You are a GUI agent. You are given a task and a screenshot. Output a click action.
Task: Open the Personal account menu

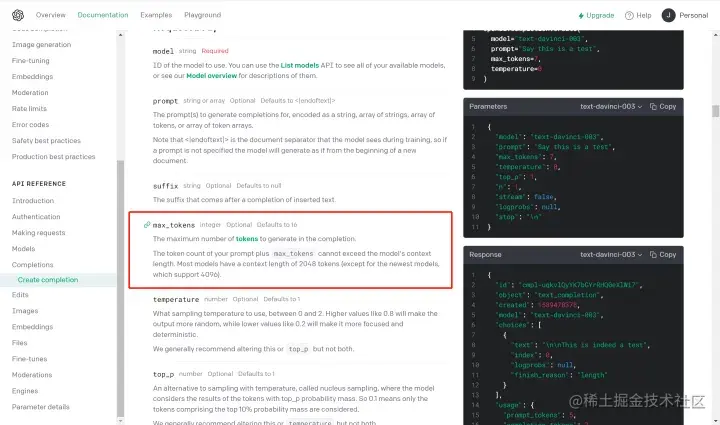(685, 15)
